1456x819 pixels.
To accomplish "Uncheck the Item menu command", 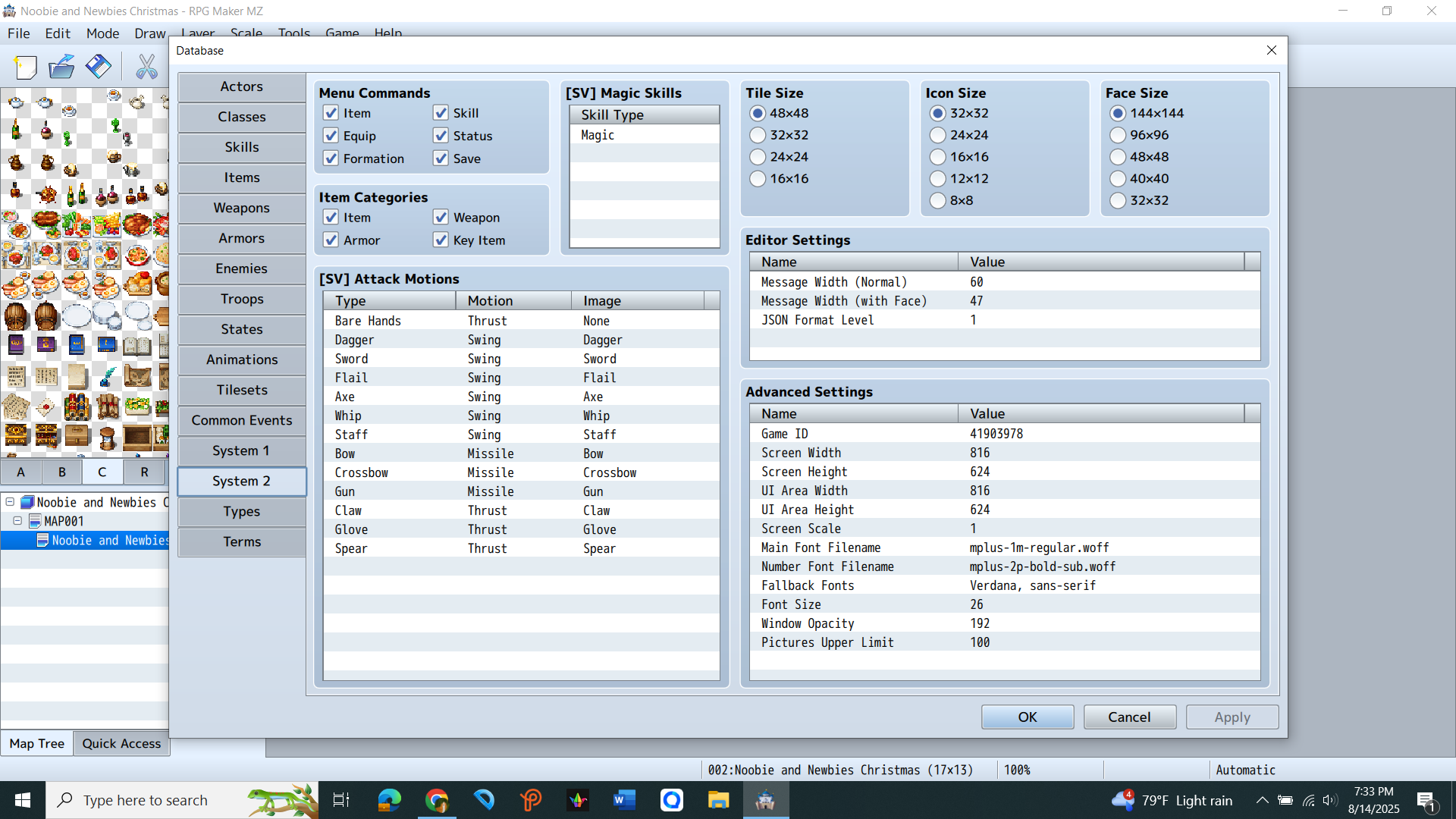I will [x=331, y=113].
